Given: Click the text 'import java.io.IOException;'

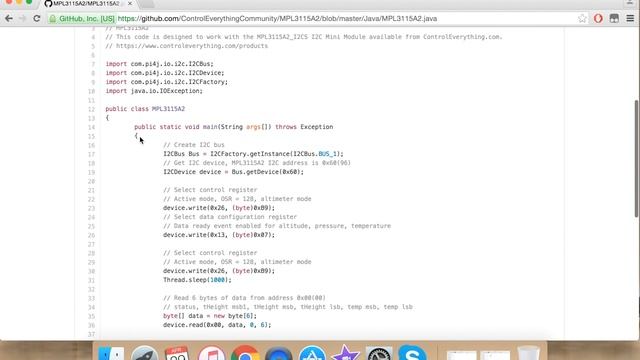Looking at the screenshot, I should tap(154, 91).
